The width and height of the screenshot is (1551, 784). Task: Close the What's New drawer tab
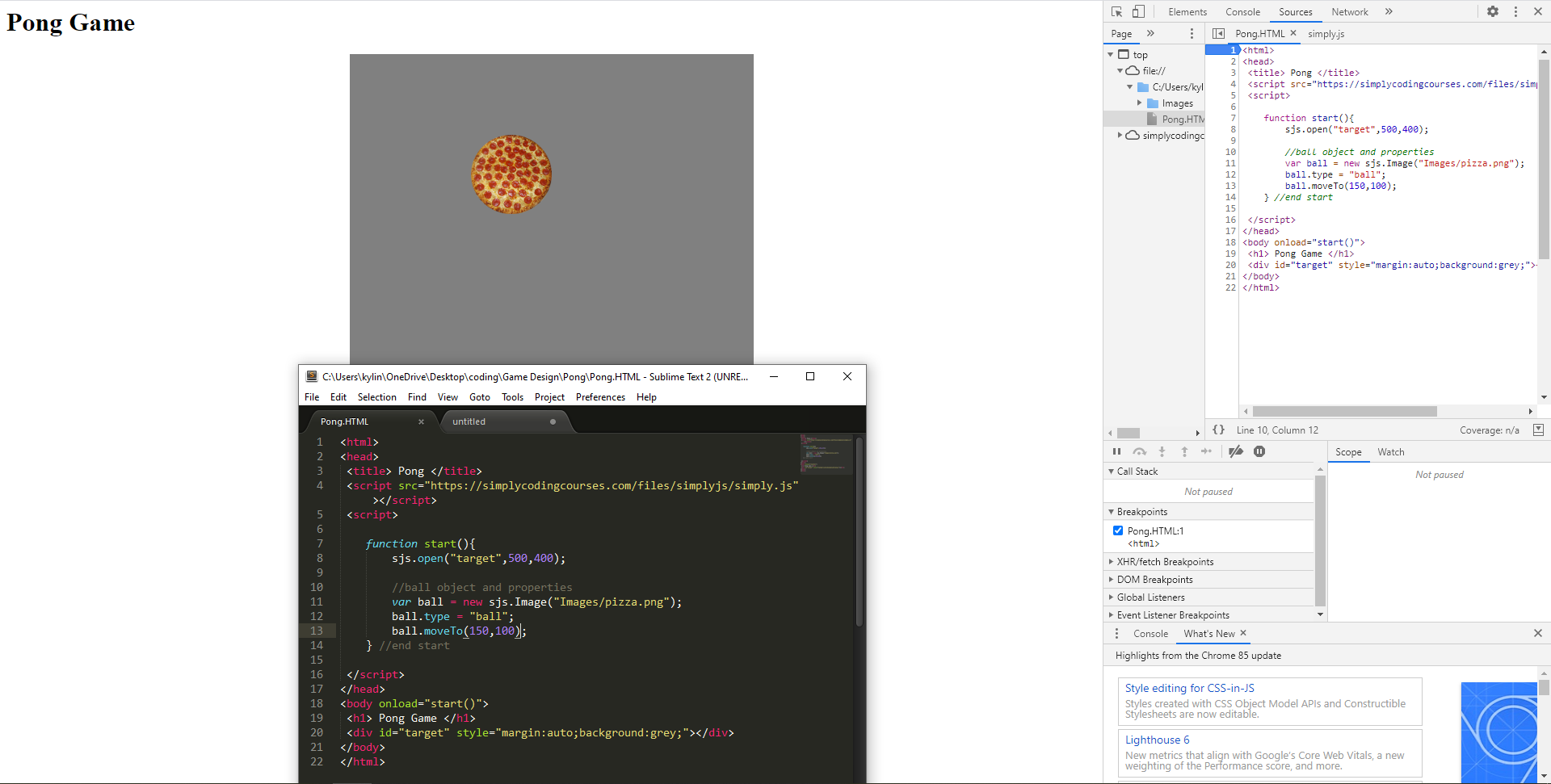pos(1243,633)
